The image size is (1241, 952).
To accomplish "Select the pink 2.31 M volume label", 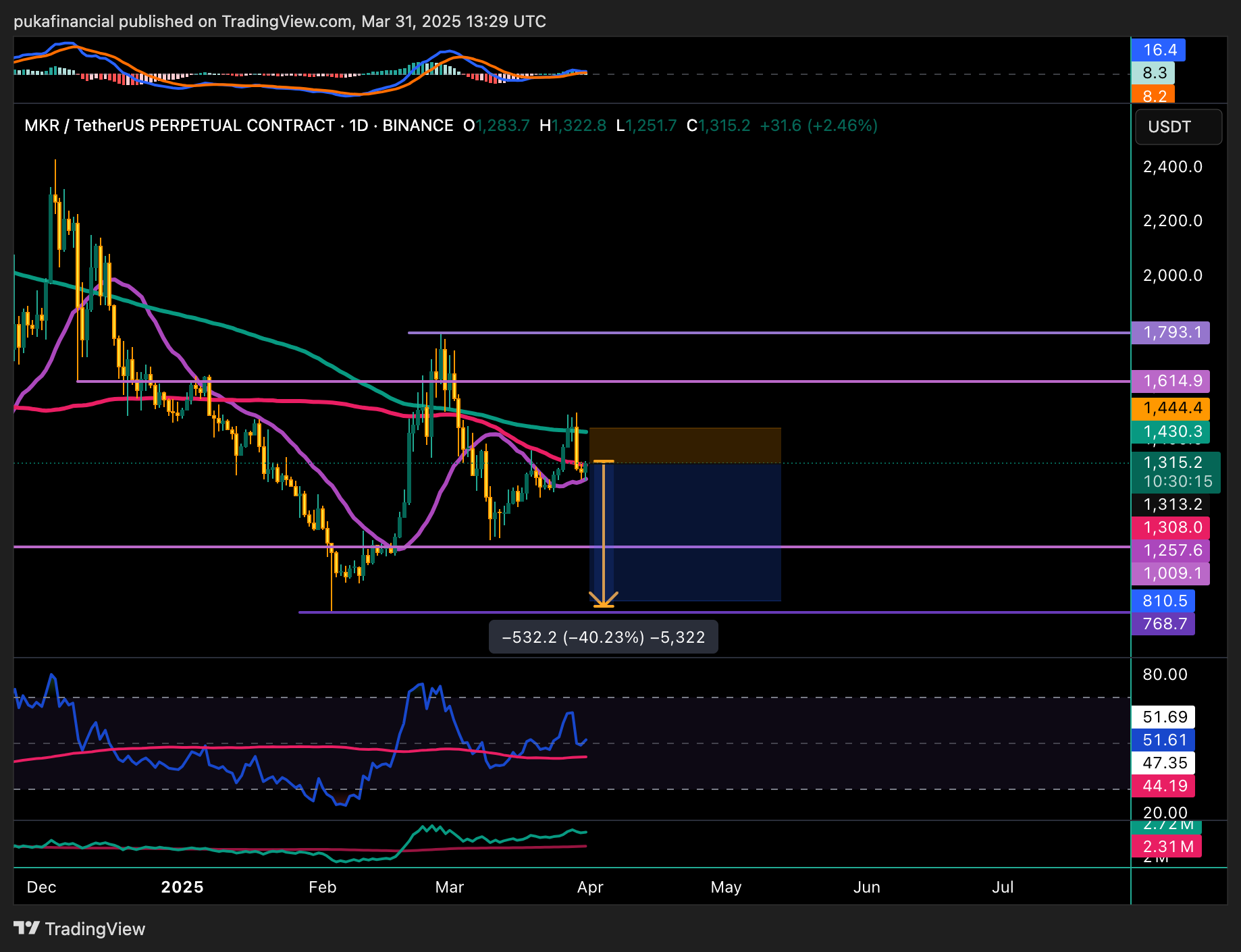I will 1166,847.
